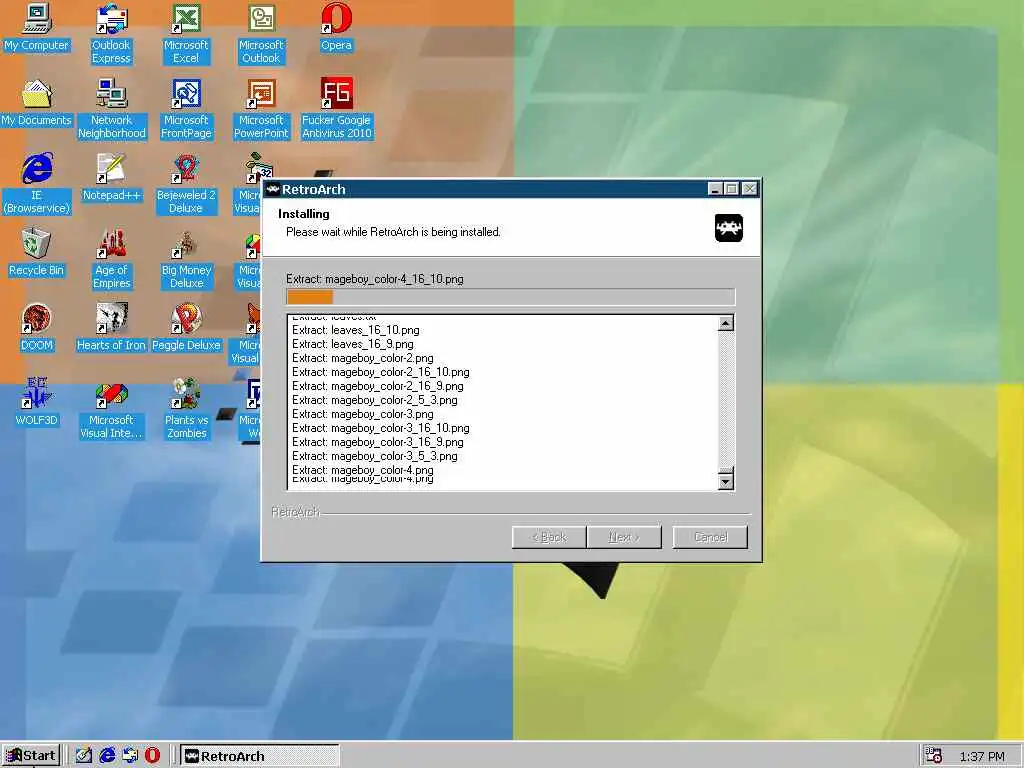Click the Opera quick launch icon in taskbar
Screen dimensions: 1024x768
tap(153, 756)
